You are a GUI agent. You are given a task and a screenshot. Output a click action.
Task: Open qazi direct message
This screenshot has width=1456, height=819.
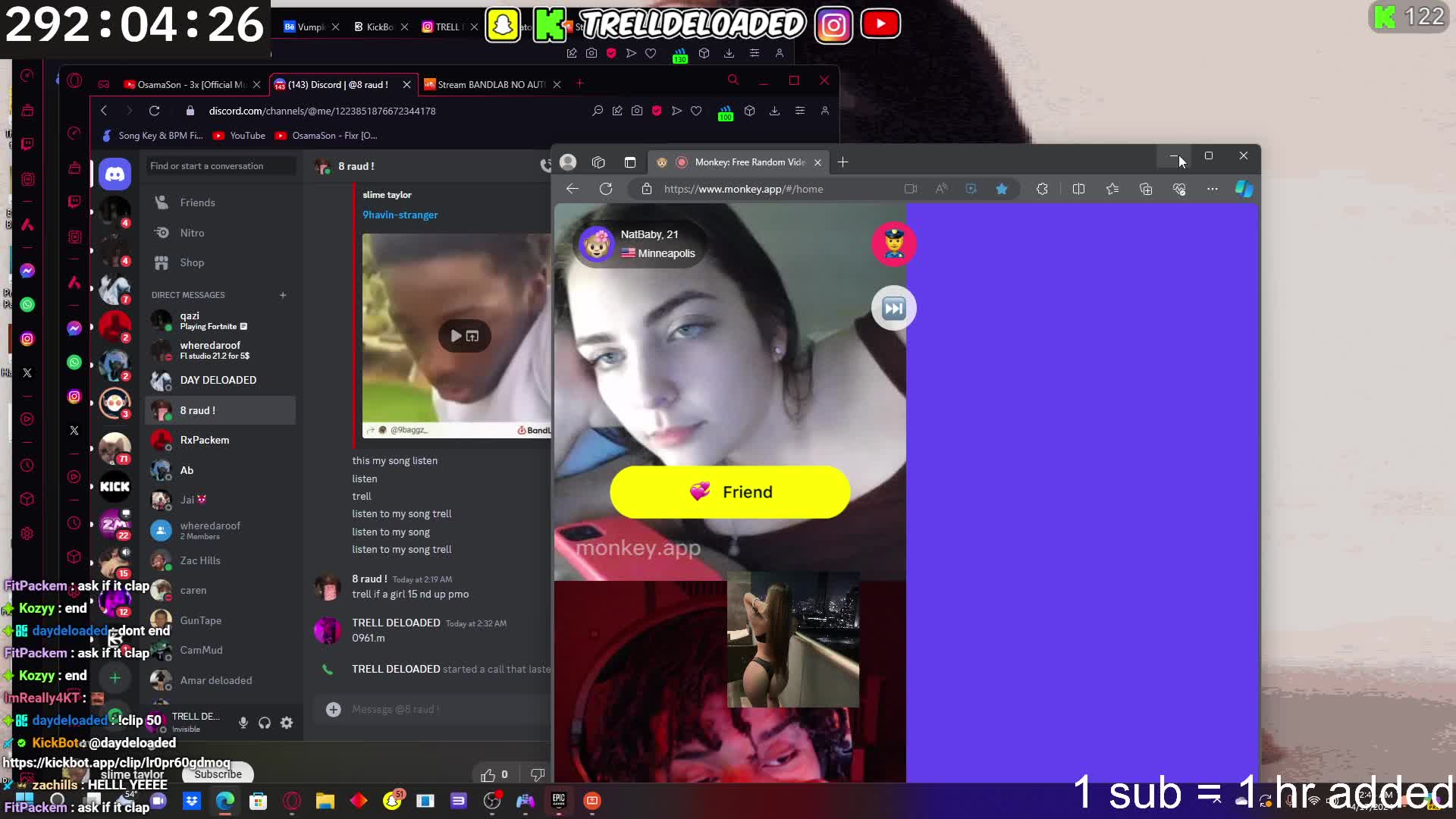coord(220,321)
